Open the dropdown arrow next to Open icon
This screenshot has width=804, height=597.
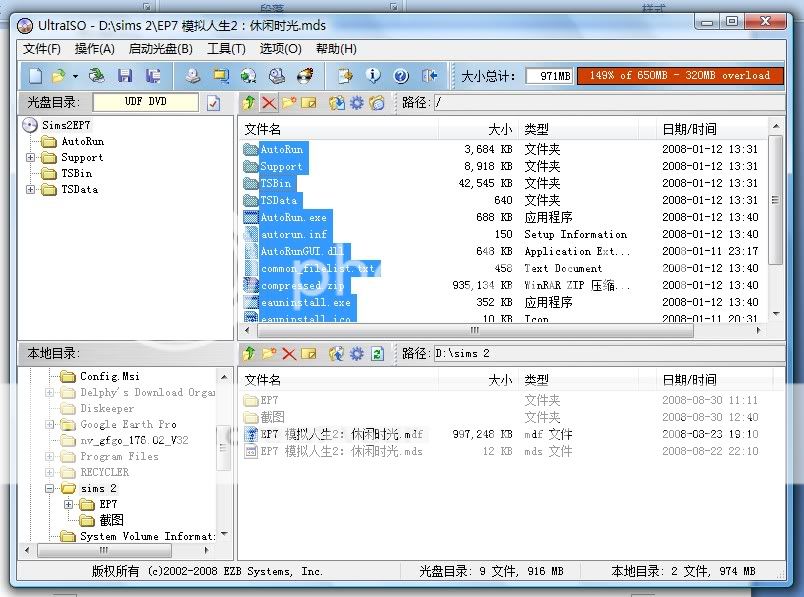(x=75, y=75)
